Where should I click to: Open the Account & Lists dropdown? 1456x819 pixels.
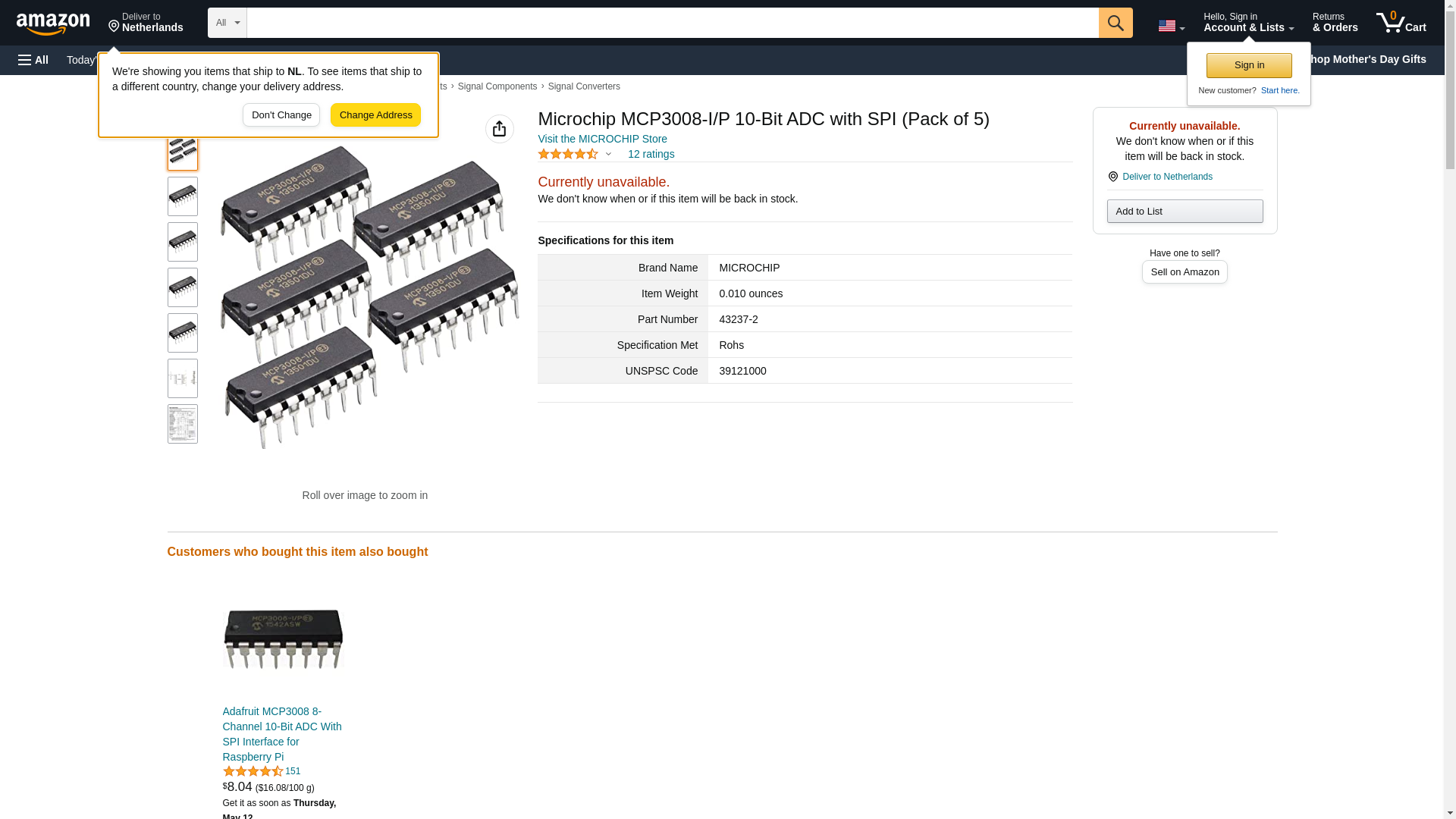1248,23
